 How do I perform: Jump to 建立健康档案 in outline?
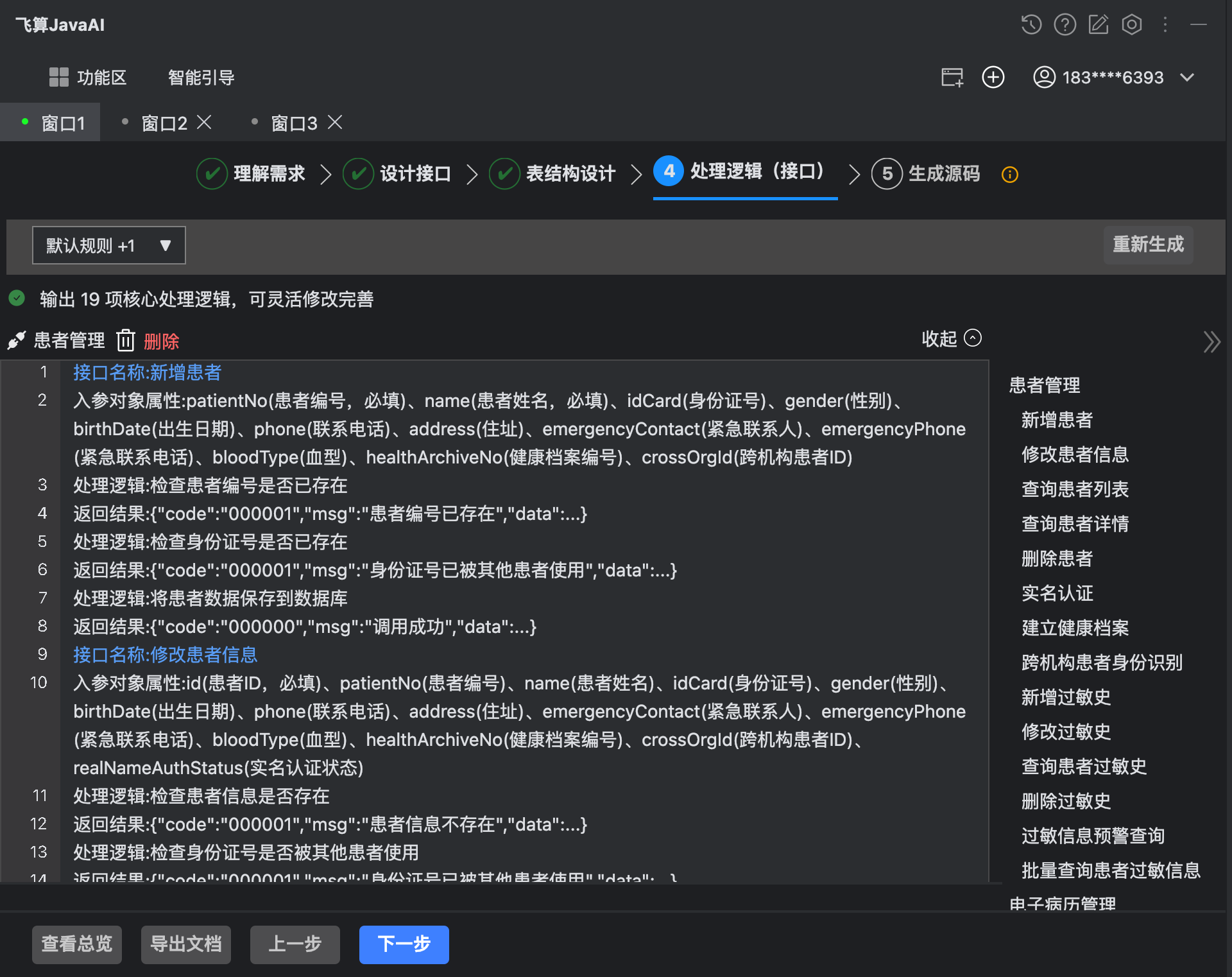[x=1075, y=628]
